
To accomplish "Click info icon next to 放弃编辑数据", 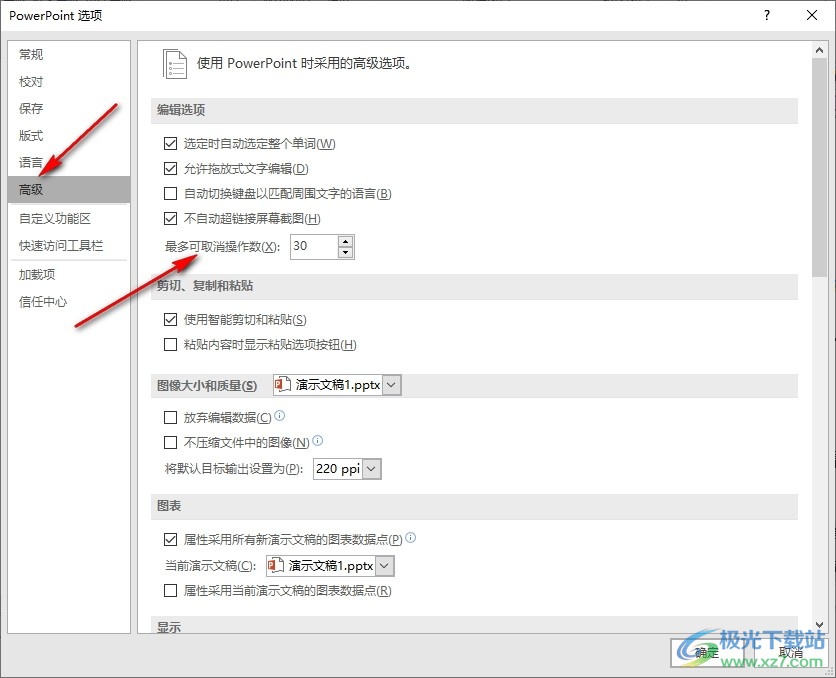I will 279,415.
